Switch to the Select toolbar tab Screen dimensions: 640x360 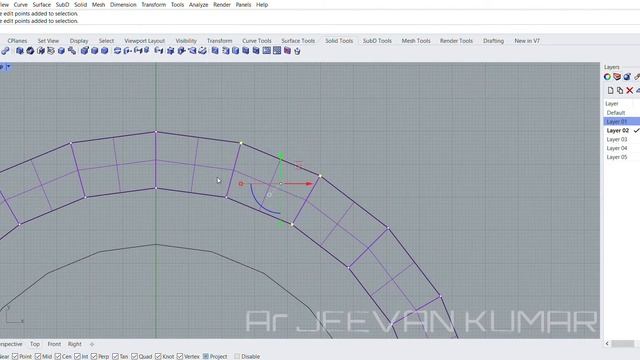point(106,41)
